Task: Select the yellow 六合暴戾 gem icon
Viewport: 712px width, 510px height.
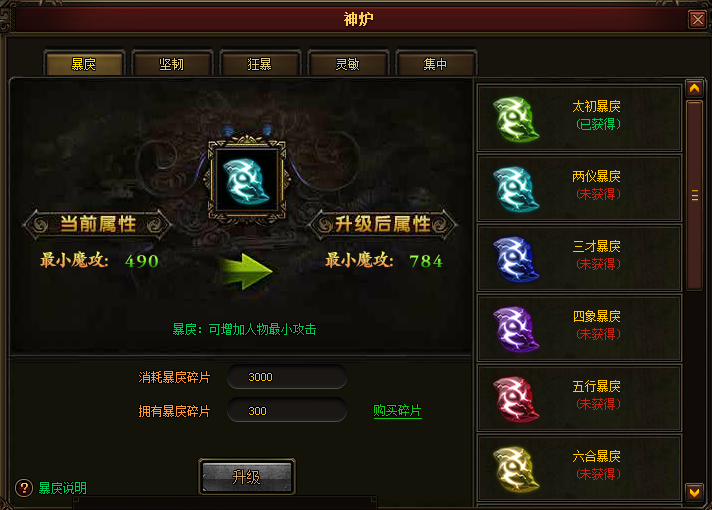Action: [x=516, y=469]
